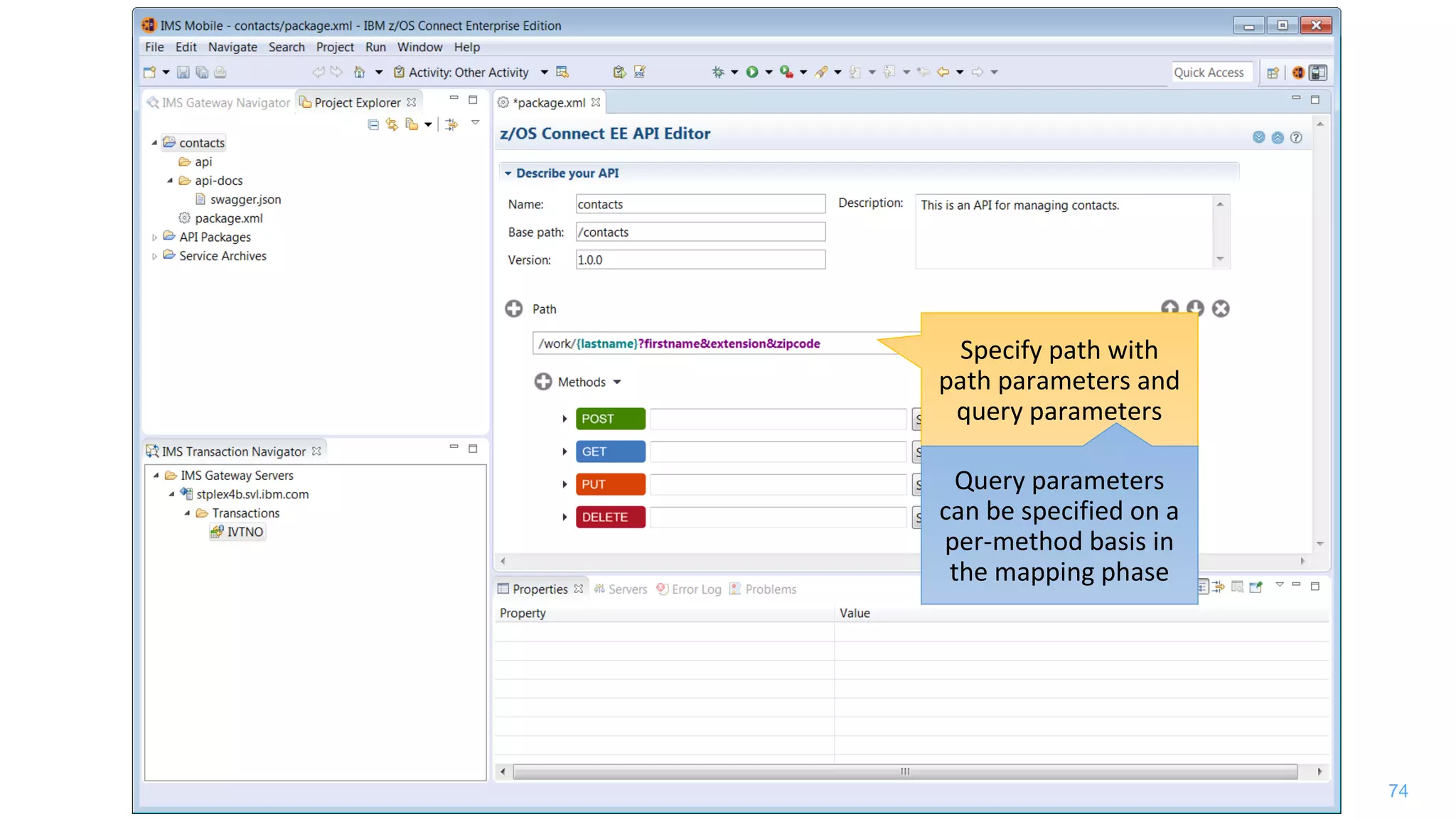Move the path up with arrow icon

1169,308
